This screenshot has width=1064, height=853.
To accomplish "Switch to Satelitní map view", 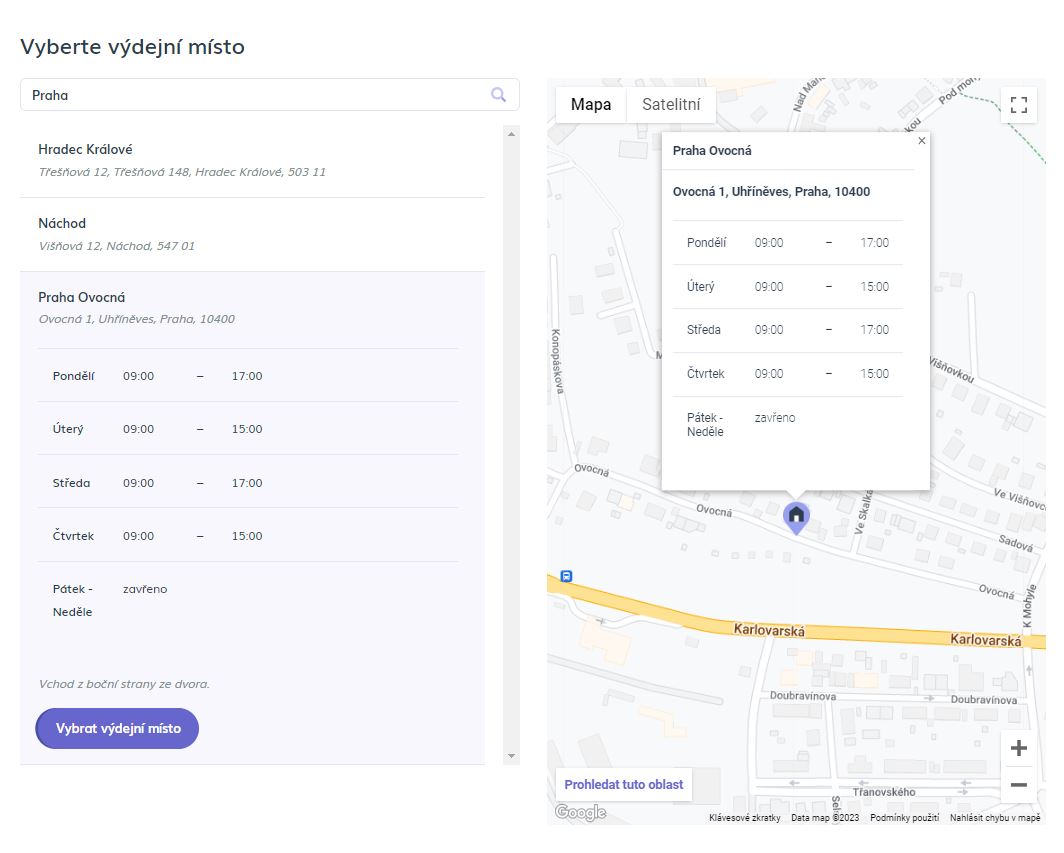I will click(x=670, y=105).
